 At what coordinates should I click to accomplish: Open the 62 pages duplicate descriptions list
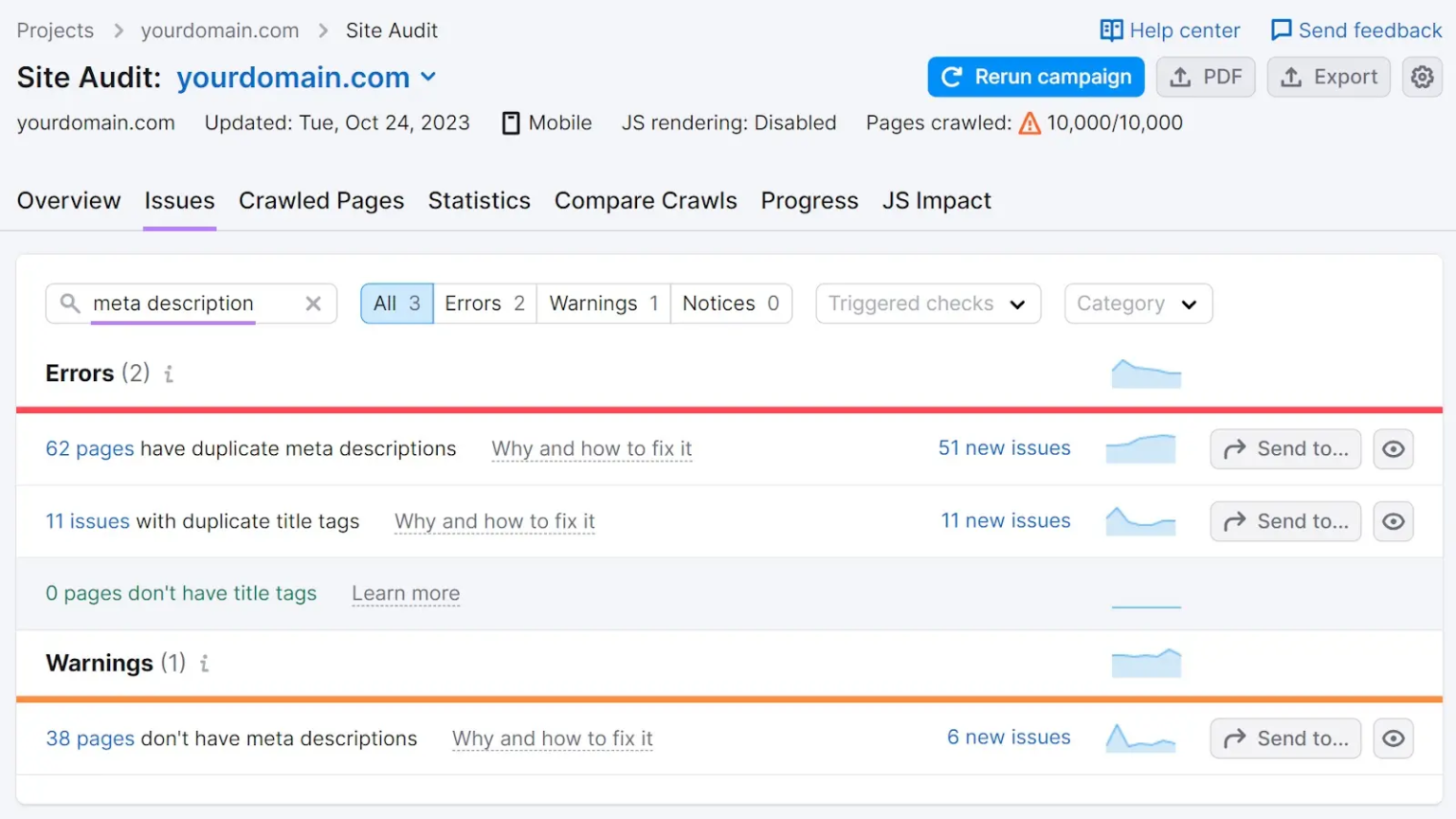pyautogui.click(x=88, y=448)
